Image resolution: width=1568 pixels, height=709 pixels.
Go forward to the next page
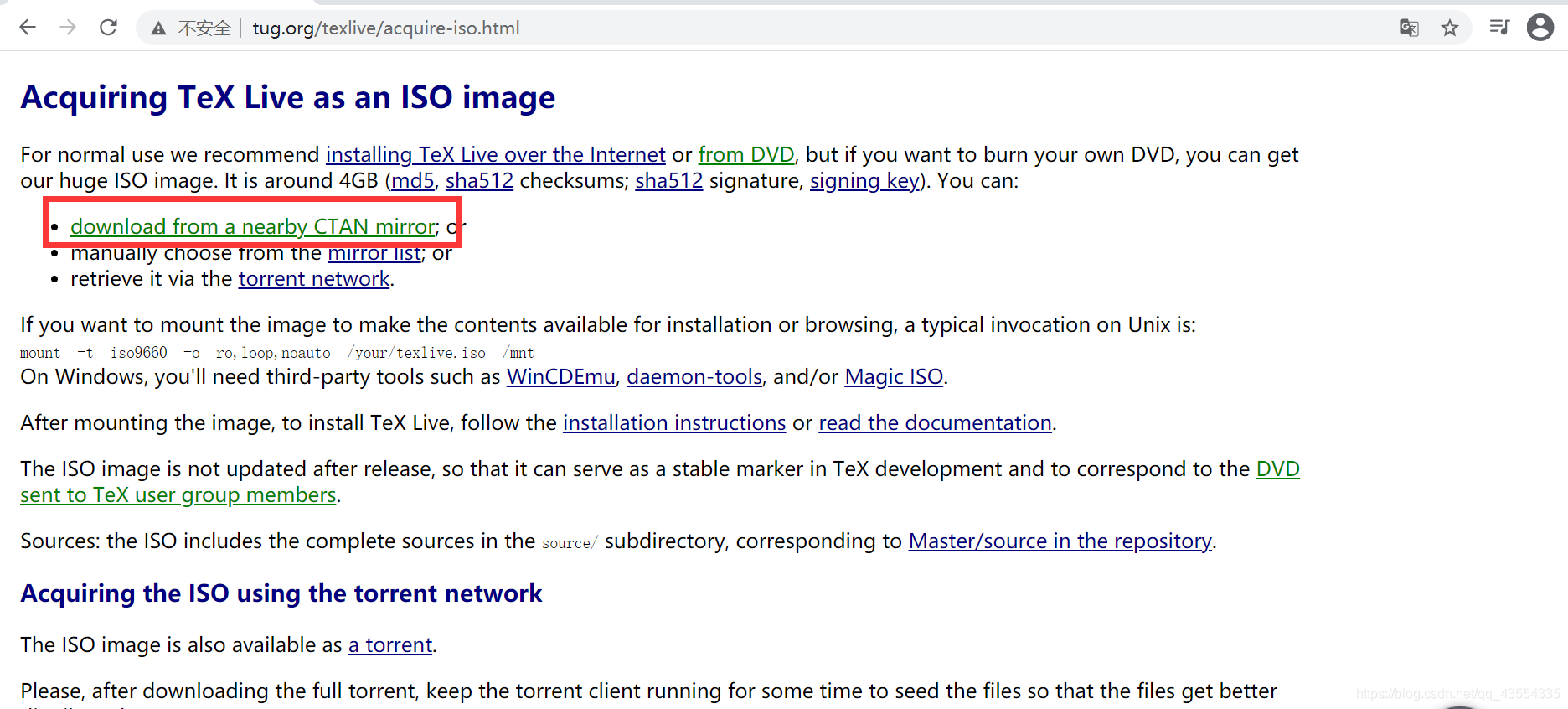[68, 28]
